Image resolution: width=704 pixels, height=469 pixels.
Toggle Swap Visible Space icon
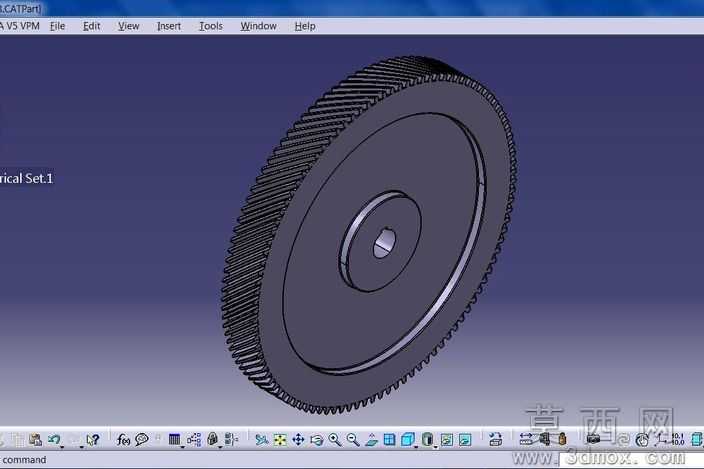[465, 440]
